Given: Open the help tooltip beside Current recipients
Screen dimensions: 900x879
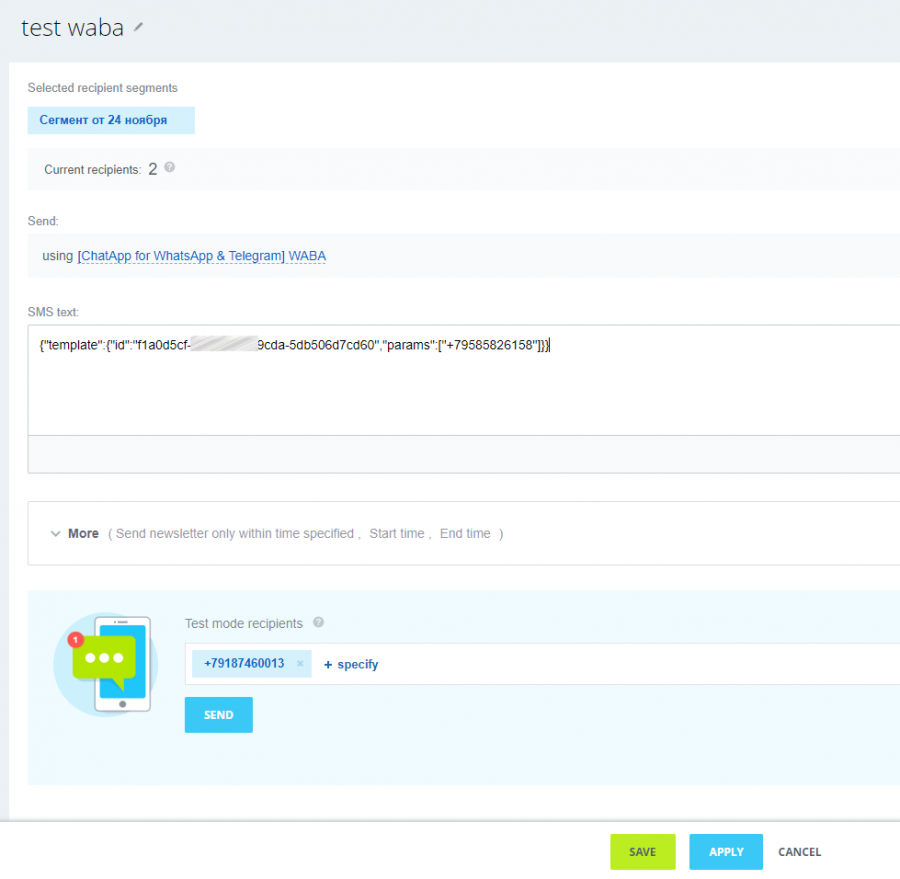Looking at the screenshot, I should 169,168.
